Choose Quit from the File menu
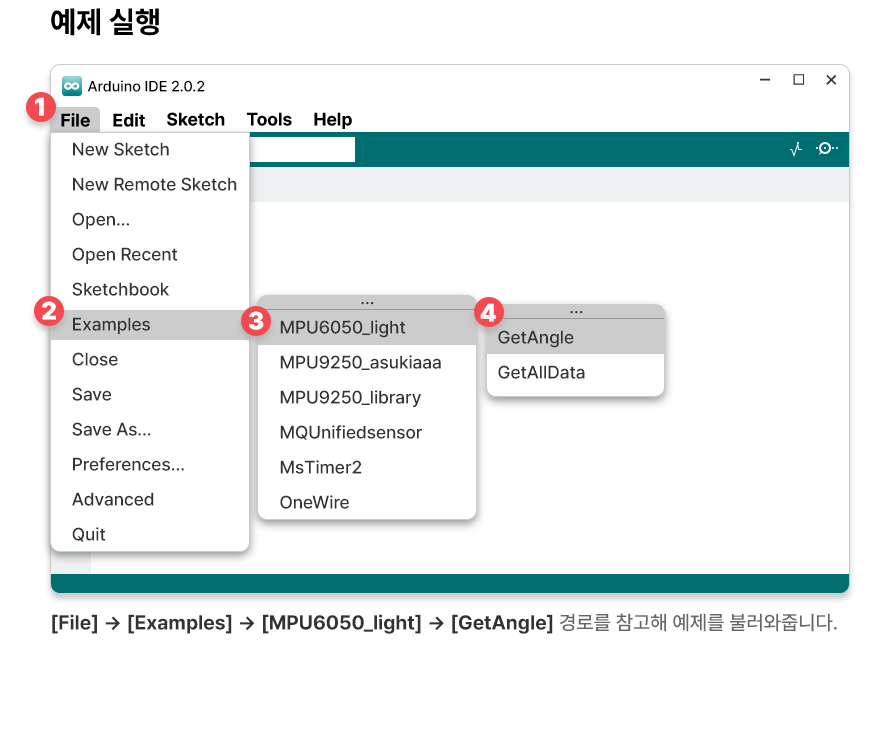895x737 pixels. coord(89,535)
